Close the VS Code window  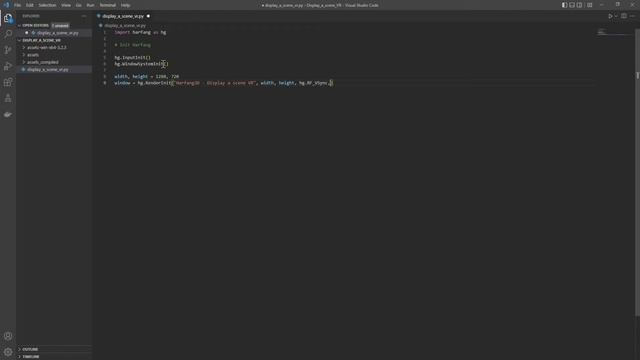point(632,5)
